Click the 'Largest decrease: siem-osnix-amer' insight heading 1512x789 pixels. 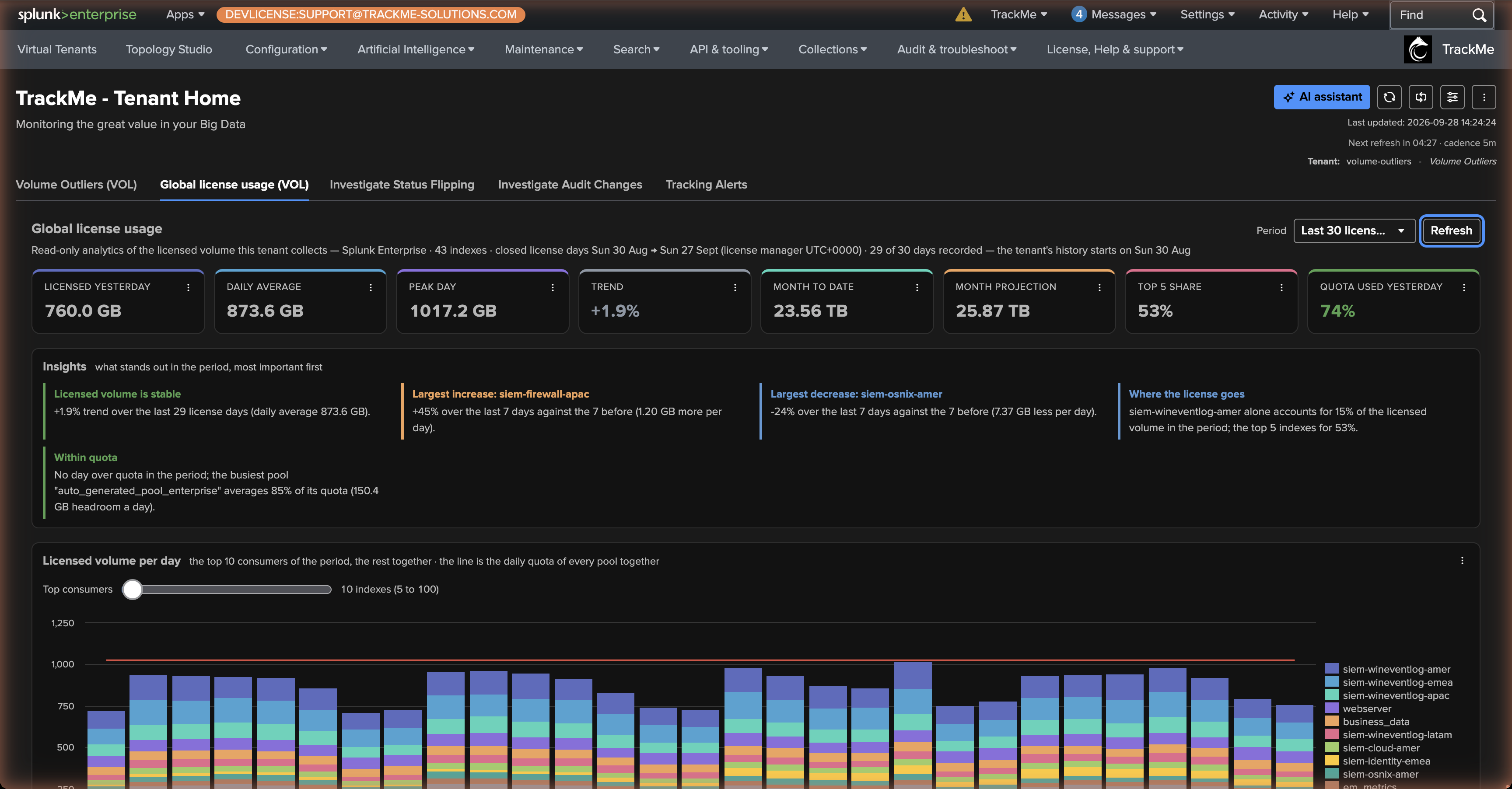[x=856, y=394]
